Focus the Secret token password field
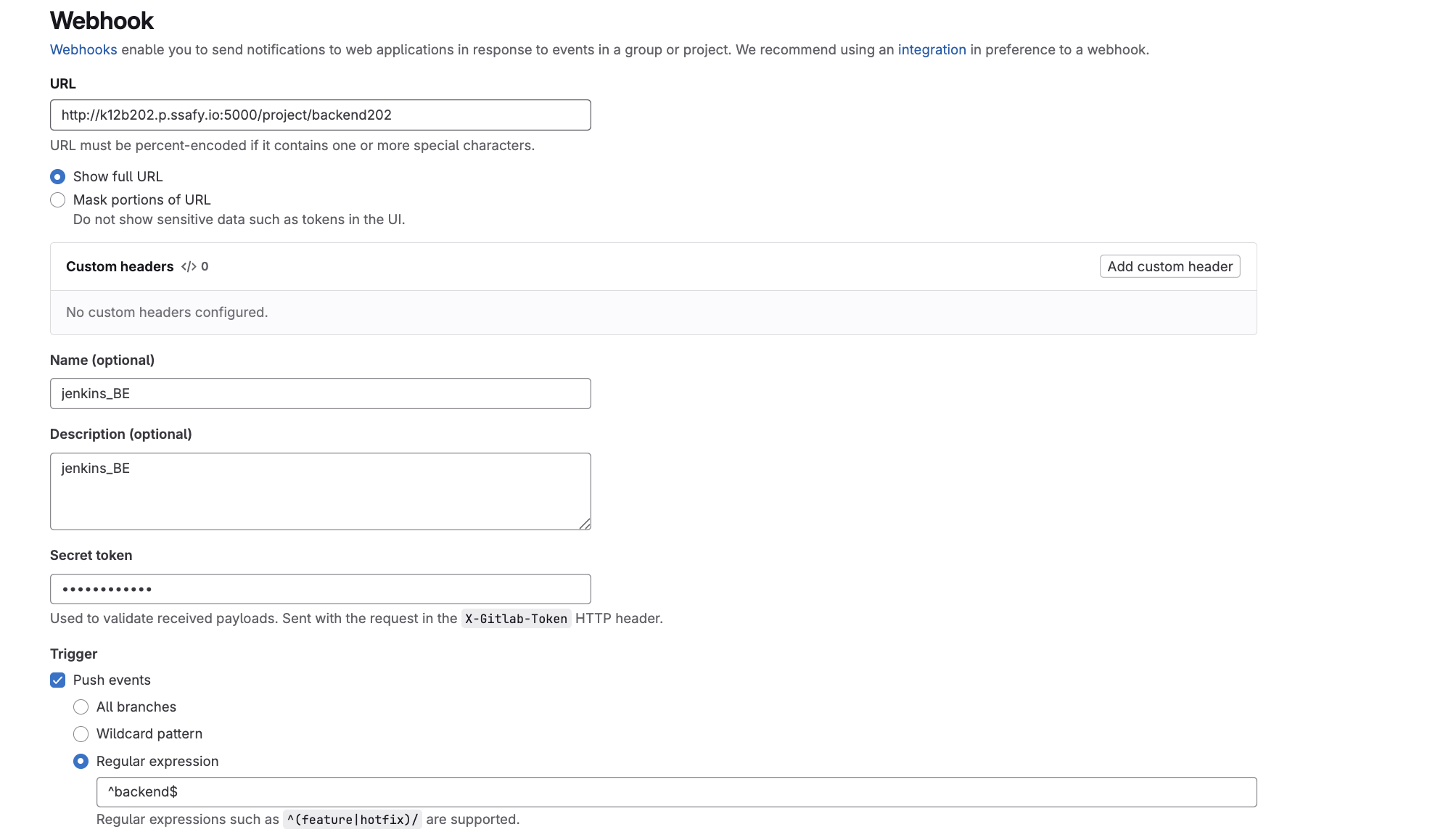 pyautogui.click(x=320, y=589)
